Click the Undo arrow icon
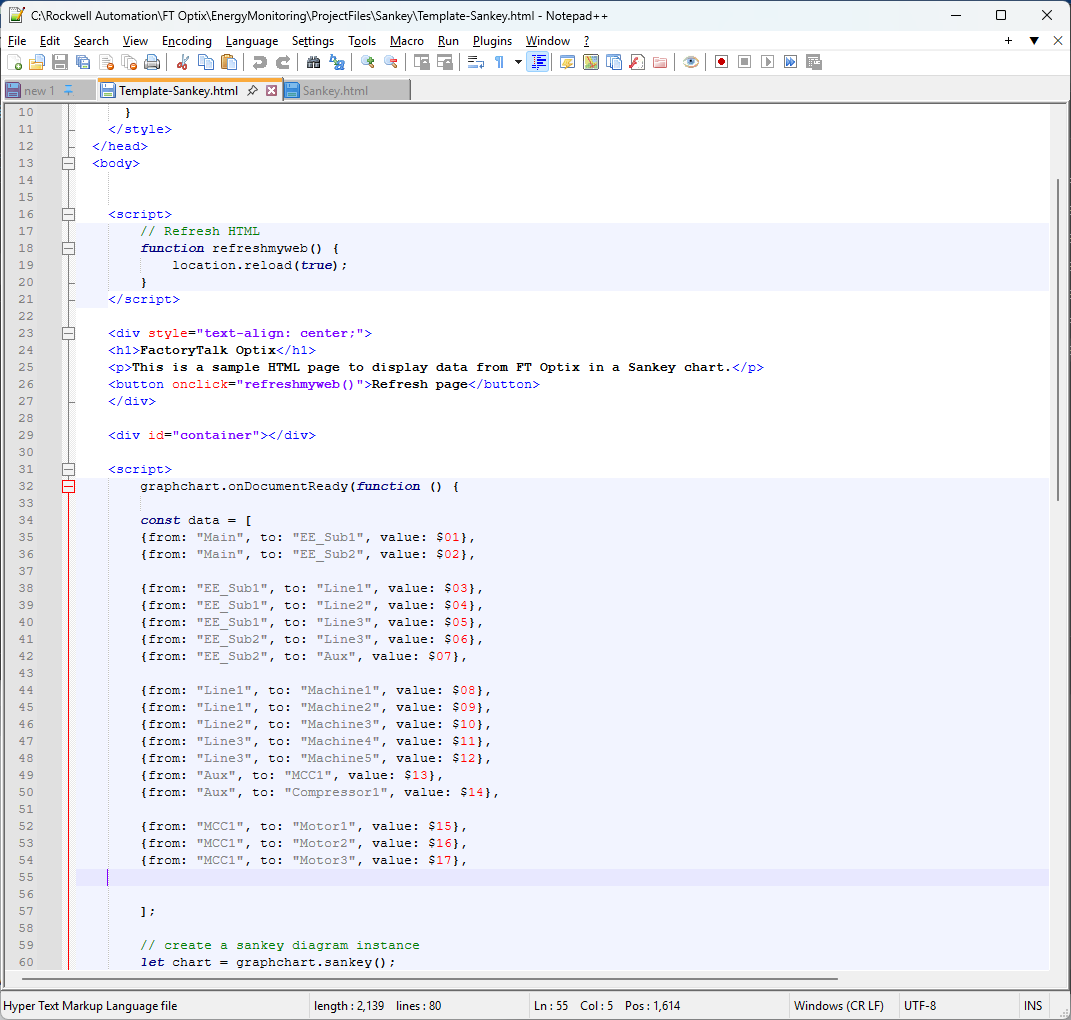 pyautogui.click(x=259, y=62)
